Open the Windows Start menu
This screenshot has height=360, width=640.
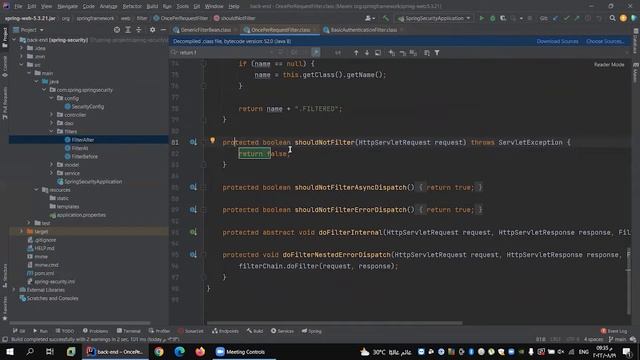[10, 352]
